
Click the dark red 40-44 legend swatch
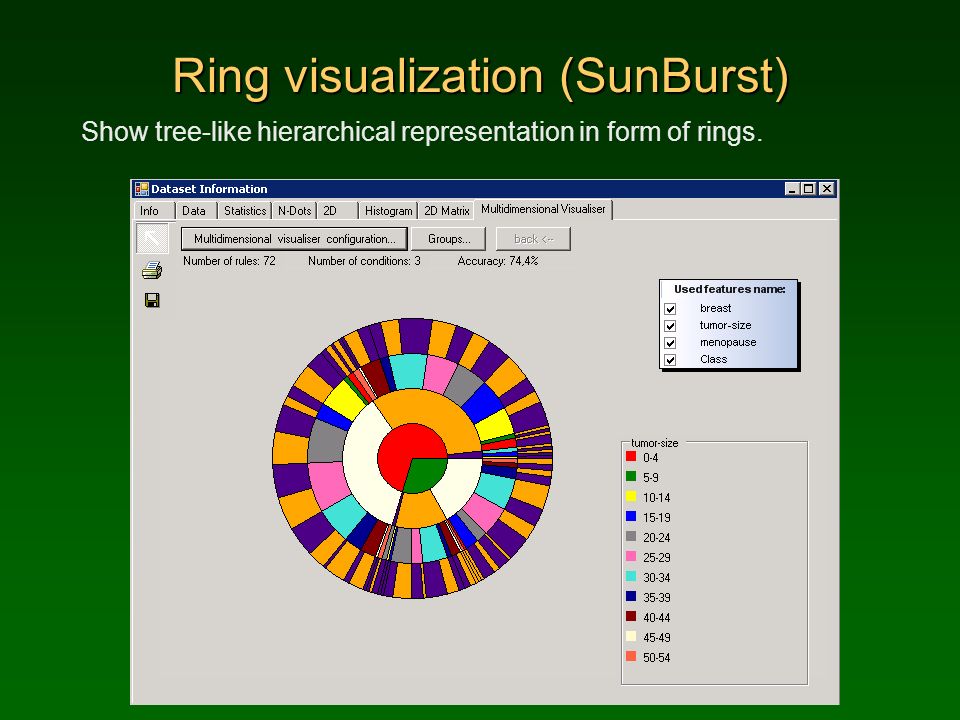[x=631, y=617]
